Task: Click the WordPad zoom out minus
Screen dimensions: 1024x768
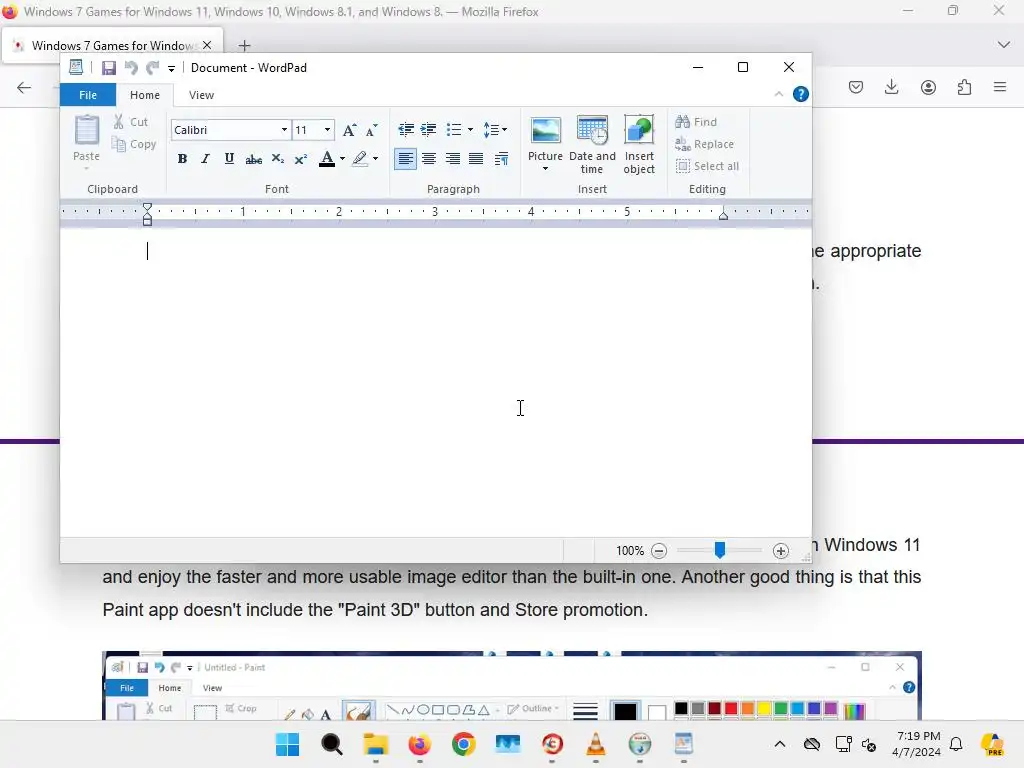Action: (659, 551)
